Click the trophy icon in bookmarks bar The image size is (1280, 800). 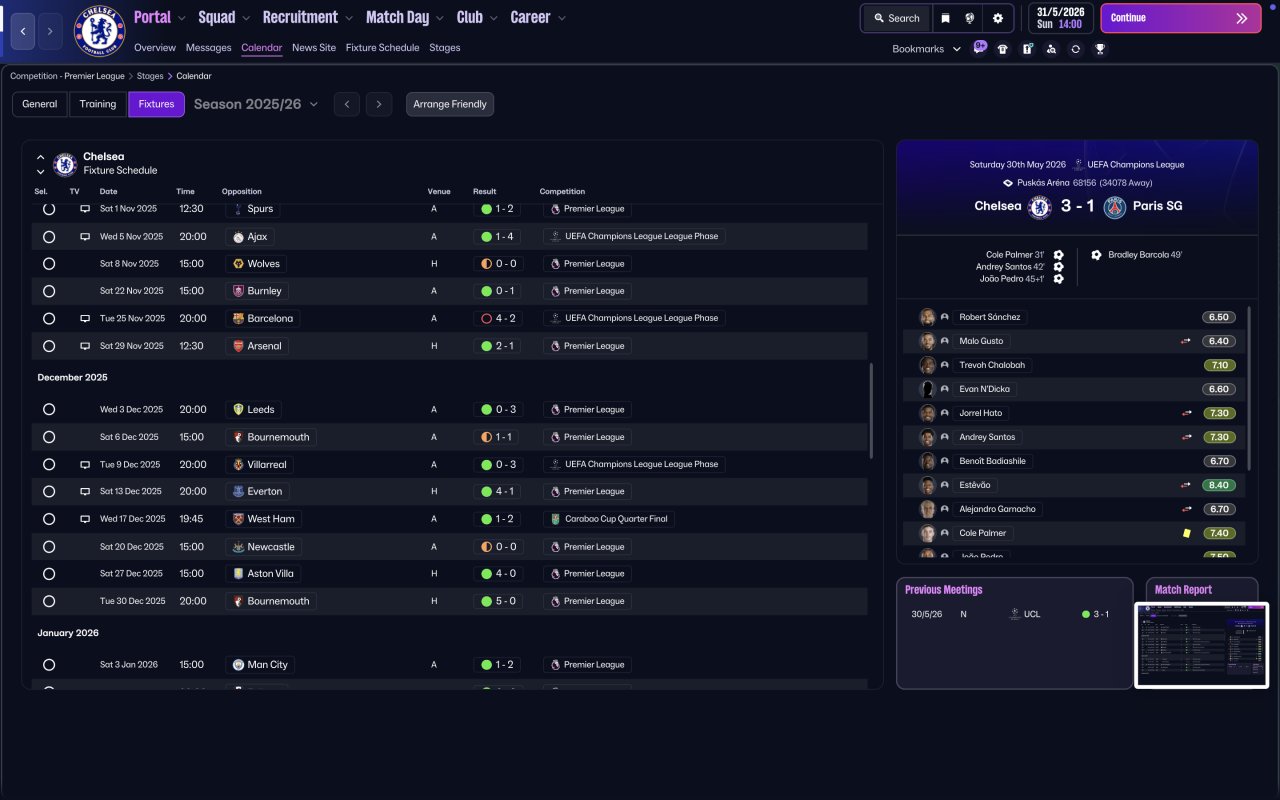1100,48
